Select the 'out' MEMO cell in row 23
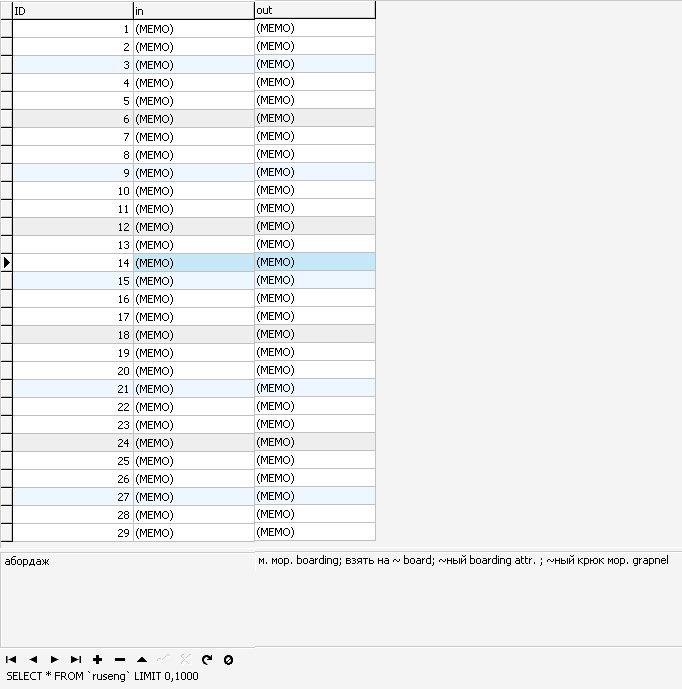 315,424
